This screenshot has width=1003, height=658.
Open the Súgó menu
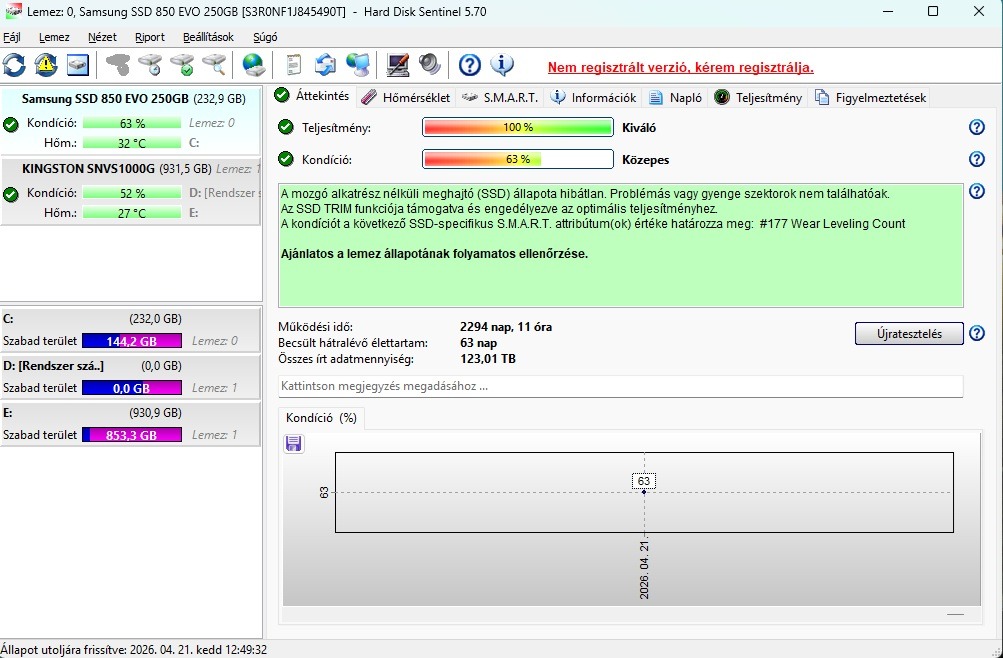pyautogui.click(x=265, y=37)
